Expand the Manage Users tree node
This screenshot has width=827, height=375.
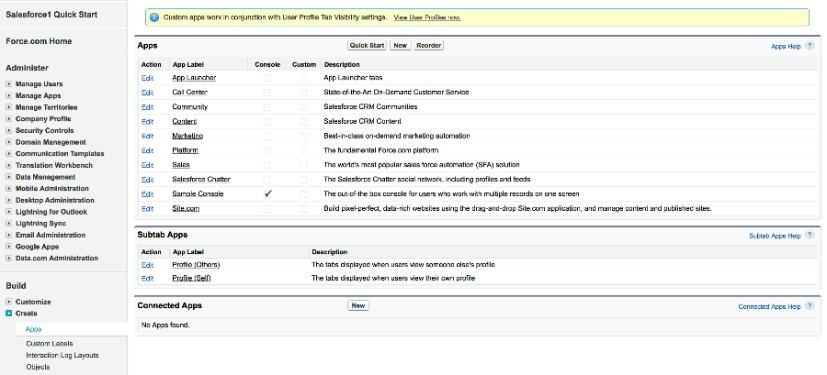click(8, 84)
